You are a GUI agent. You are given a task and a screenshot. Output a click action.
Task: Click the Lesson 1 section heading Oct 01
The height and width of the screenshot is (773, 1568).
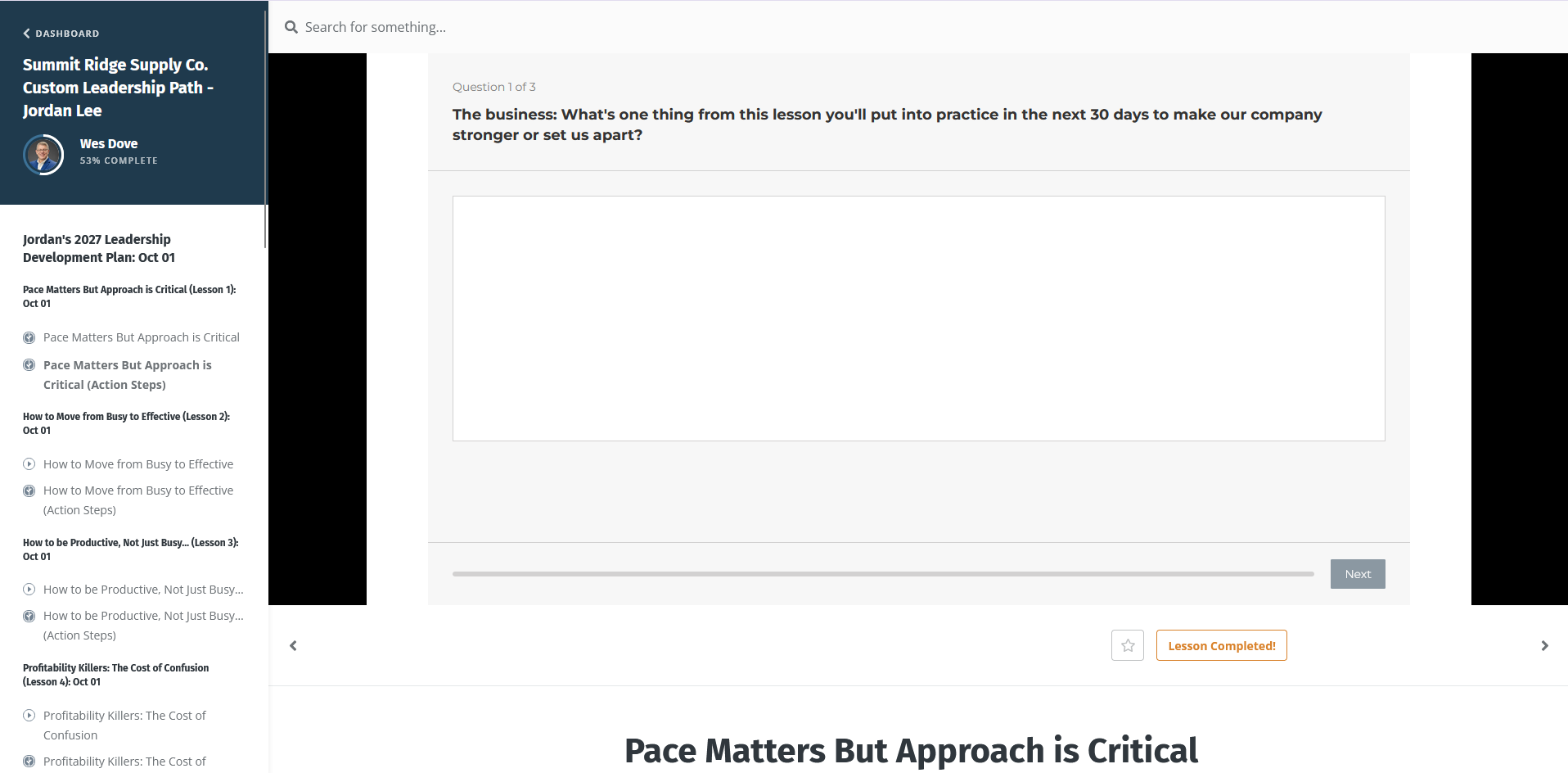[x=129, y=296]
